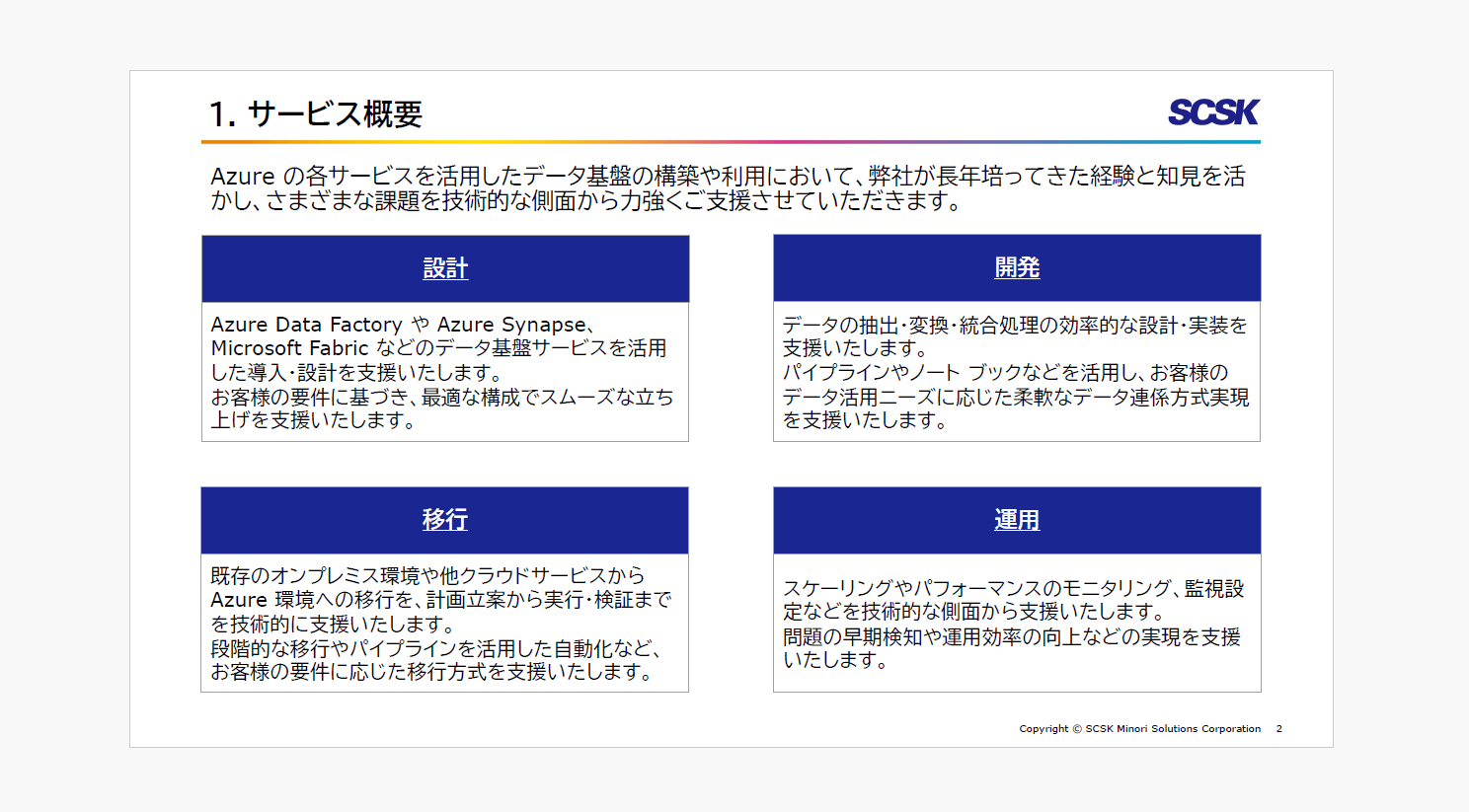Click the スケーリングやパフォーマンス description text

pyautogui.click(x=1014, y=624)
